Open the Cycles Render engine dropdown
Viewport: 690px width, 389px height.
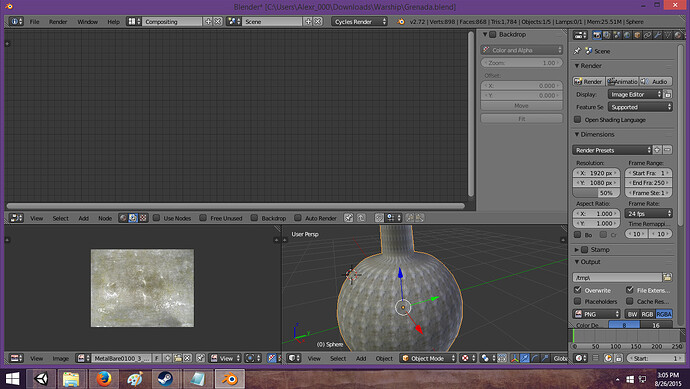(x=359, y=21)
